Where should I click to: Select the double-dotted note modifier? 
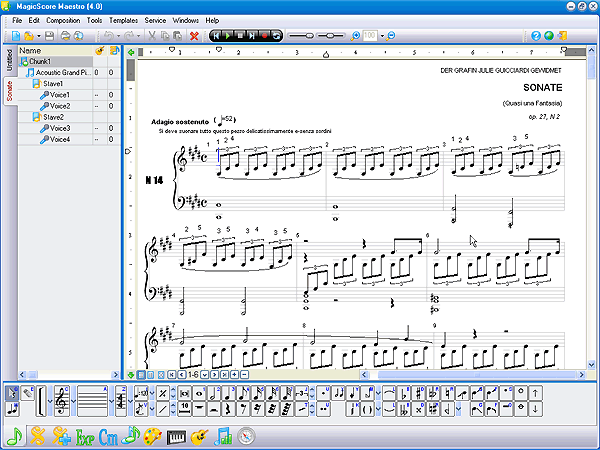[324, 409]
